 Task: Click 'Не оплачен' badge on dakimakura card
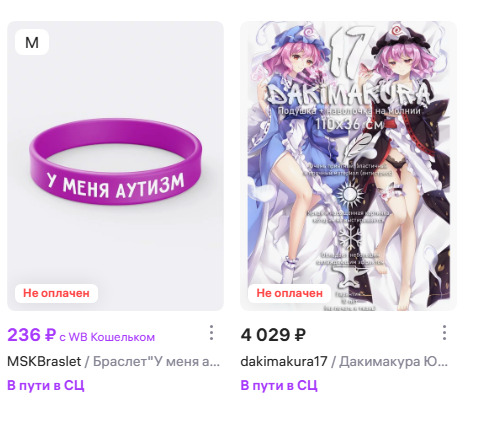[289, 293]
